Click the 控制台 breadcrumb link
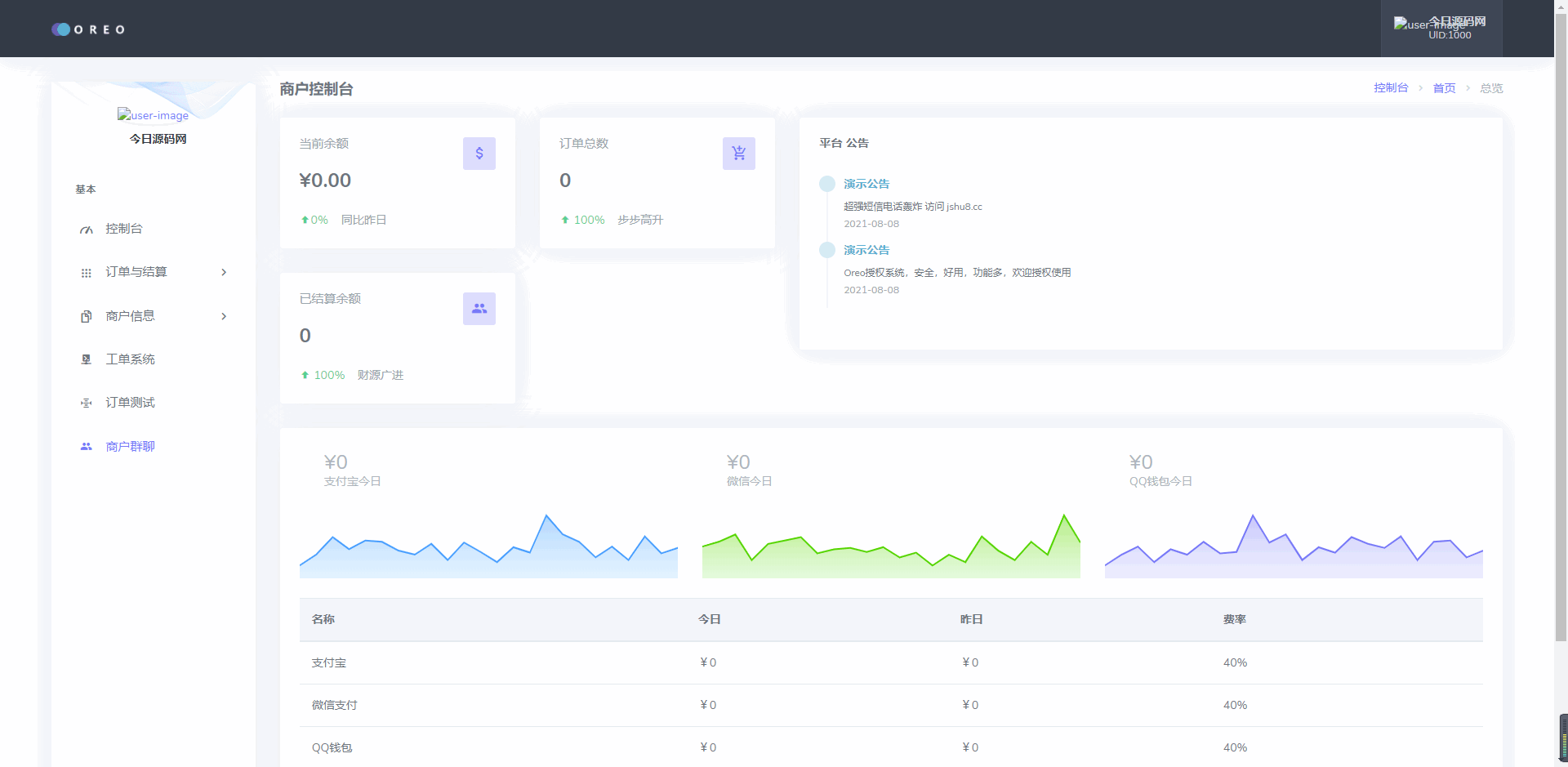This screenshot has width=1568, height=767. tap(1391, 88)
